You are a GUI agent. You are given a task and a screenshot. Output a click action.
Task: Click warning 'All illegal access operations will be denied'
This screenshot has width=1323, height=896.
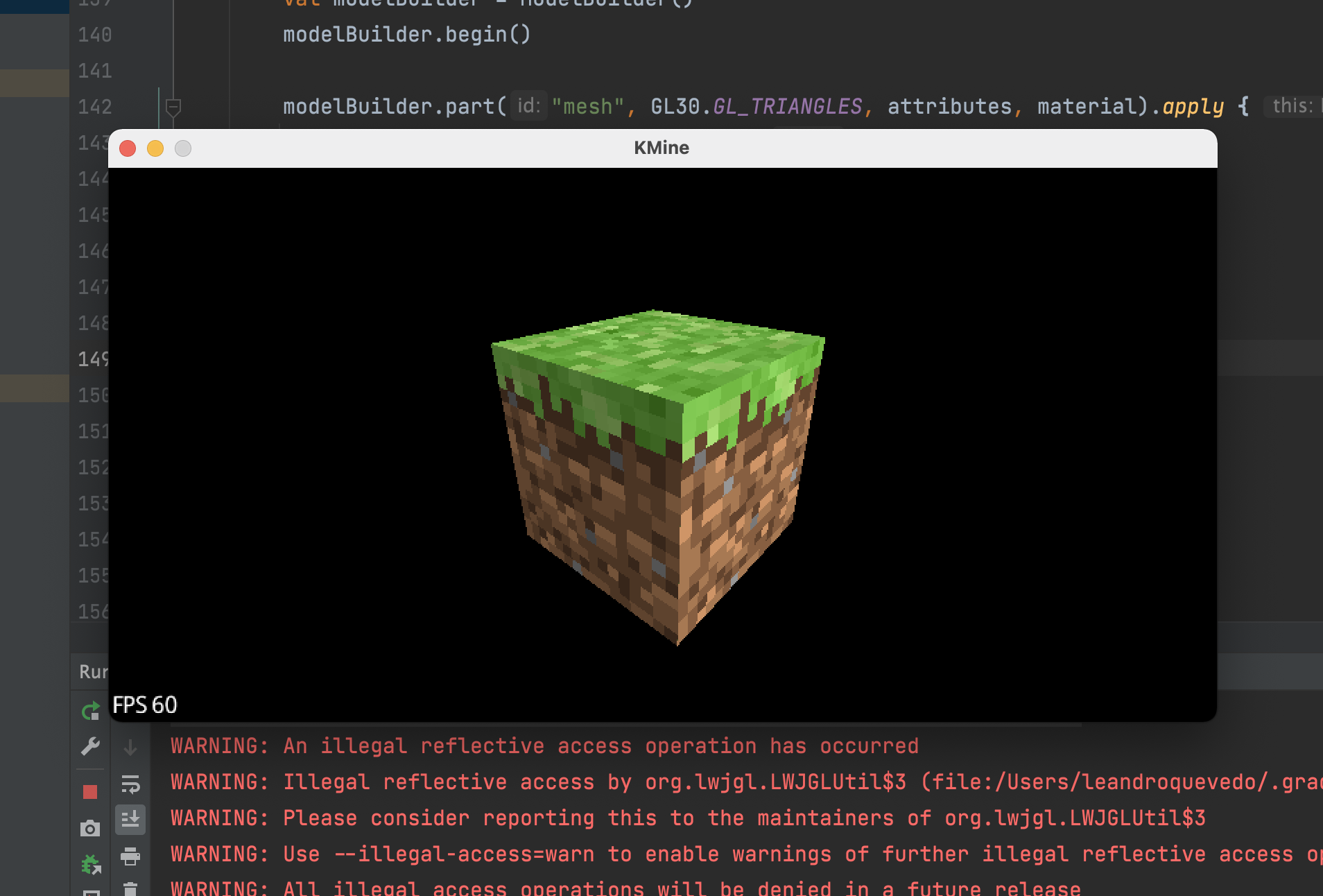pos(625,888)
